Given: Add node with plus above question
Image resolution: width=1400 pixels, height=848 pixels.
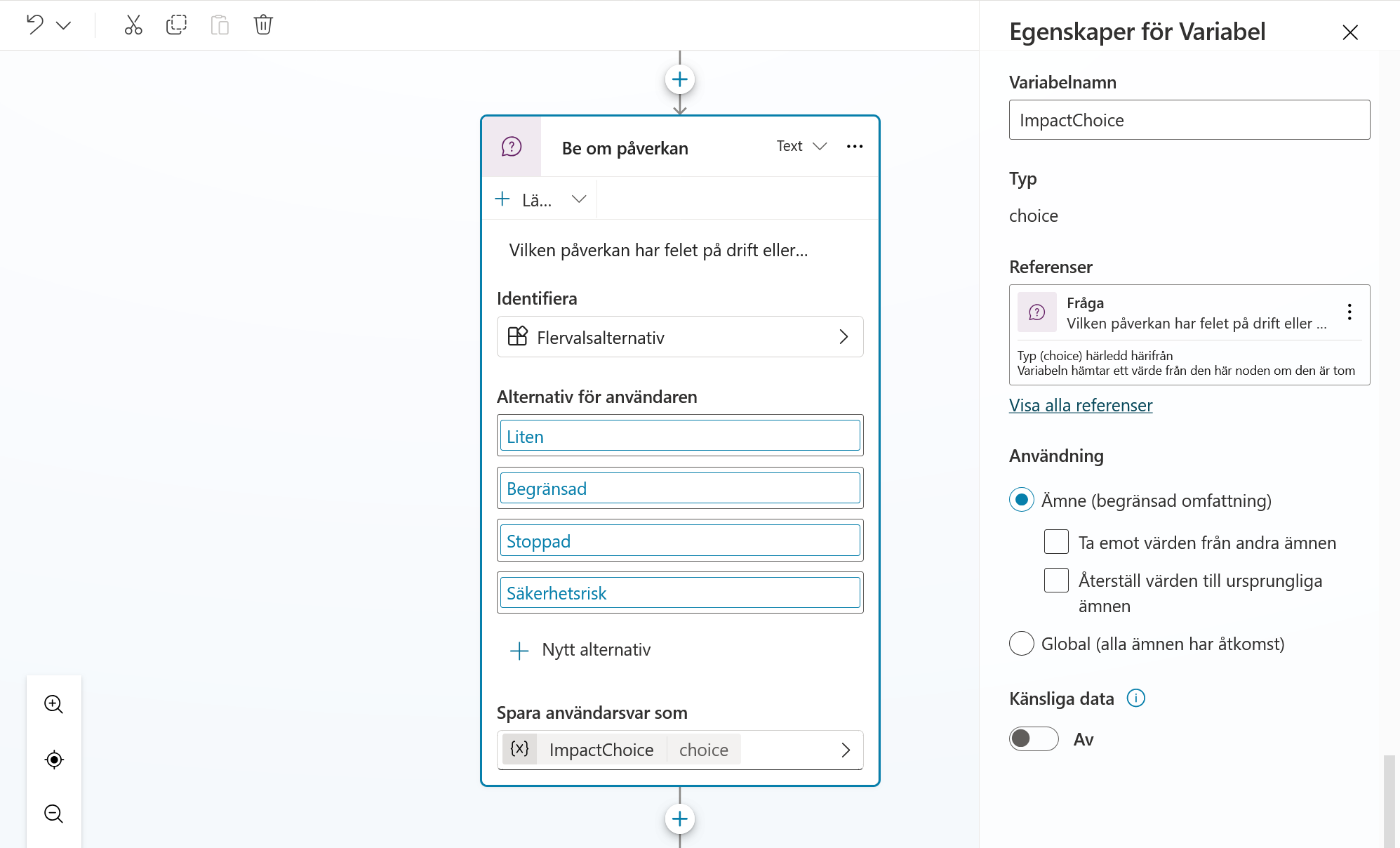Looking at the screenshot, I should pyautogui.click(x=679, y=79).
